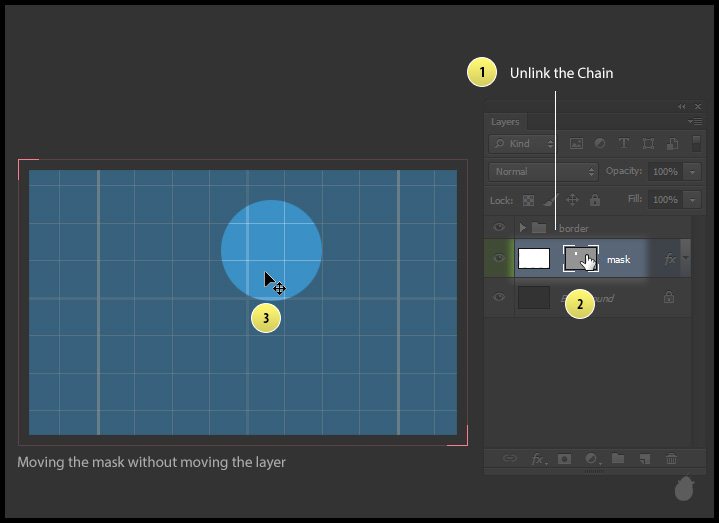
Task: Click the Link layers chain icon
Action: coord(510,459)
